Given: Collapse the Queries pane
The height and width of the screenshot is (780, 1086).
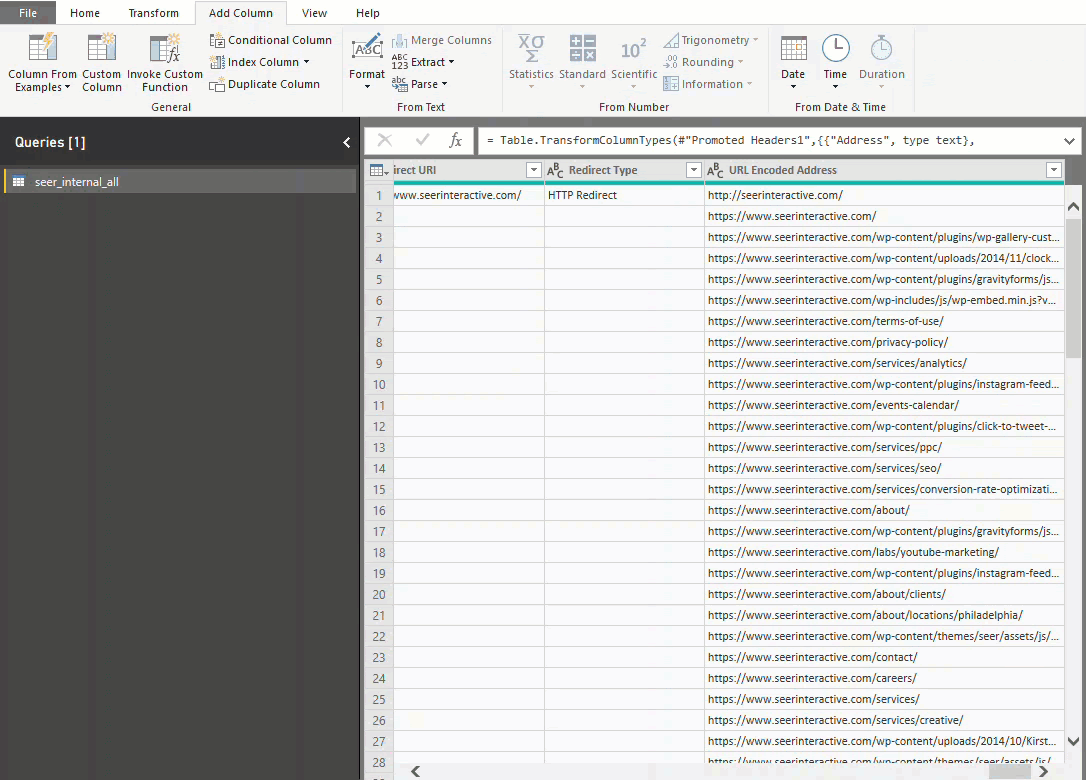Looking at the screenshot, I should pyautogui.click(x=346, y=143).
